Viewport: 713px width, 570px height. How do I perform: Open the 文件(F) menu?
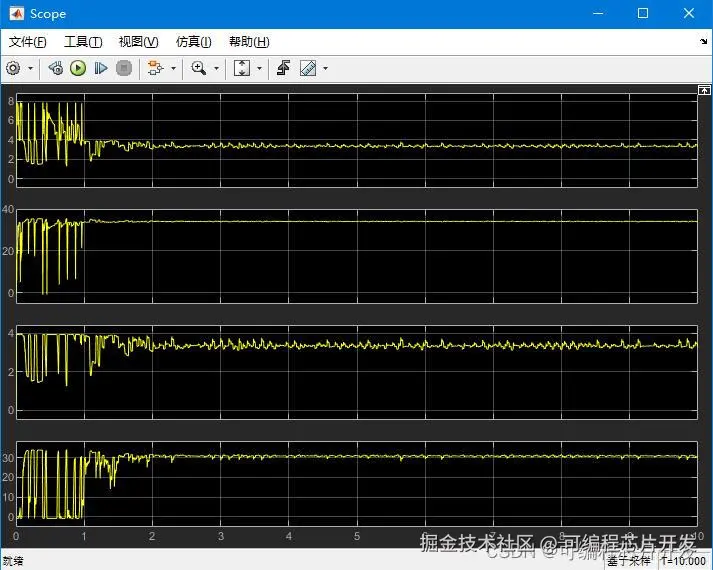pyautogui.click(x=27, y=42)
